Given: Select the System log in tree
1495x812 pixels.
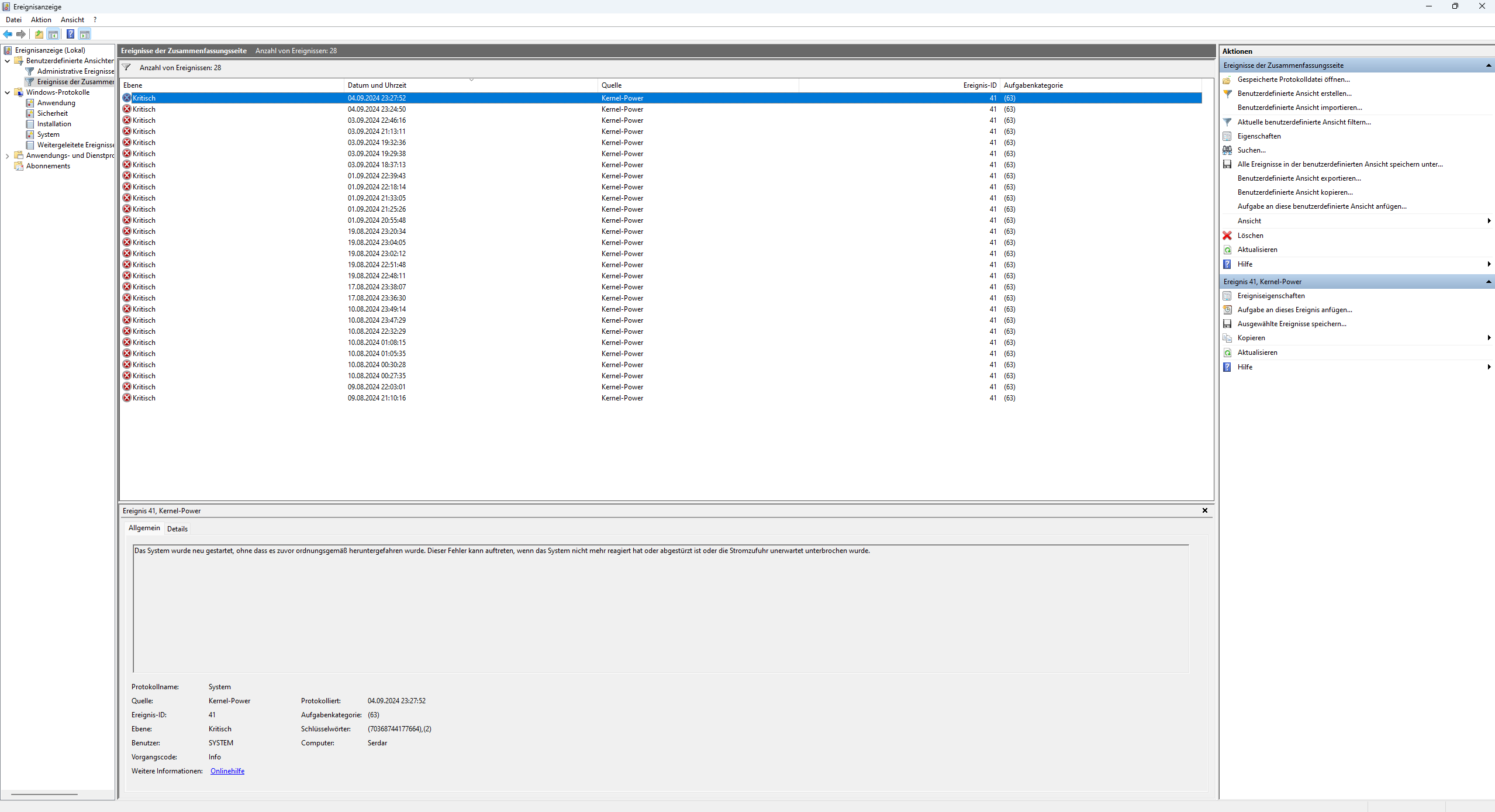Looking at the screenshot, I should pyautogui.click(x=48, y=134).
